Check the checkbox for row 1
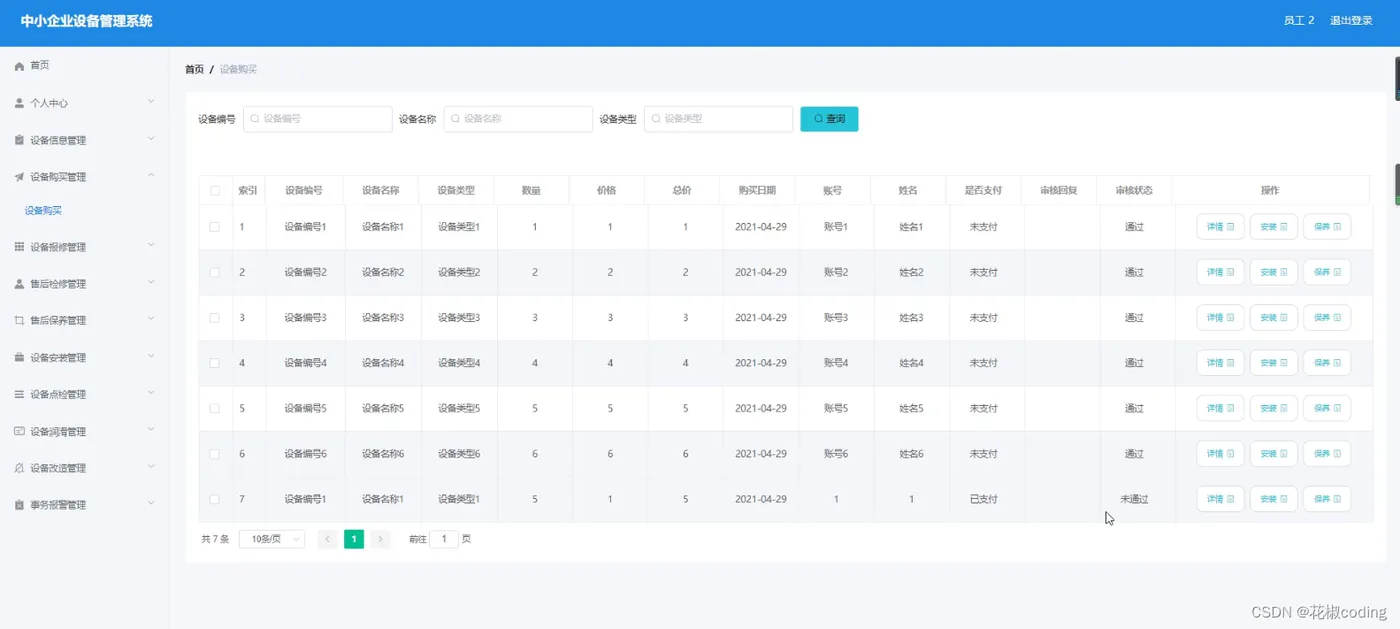 [215, 227]
